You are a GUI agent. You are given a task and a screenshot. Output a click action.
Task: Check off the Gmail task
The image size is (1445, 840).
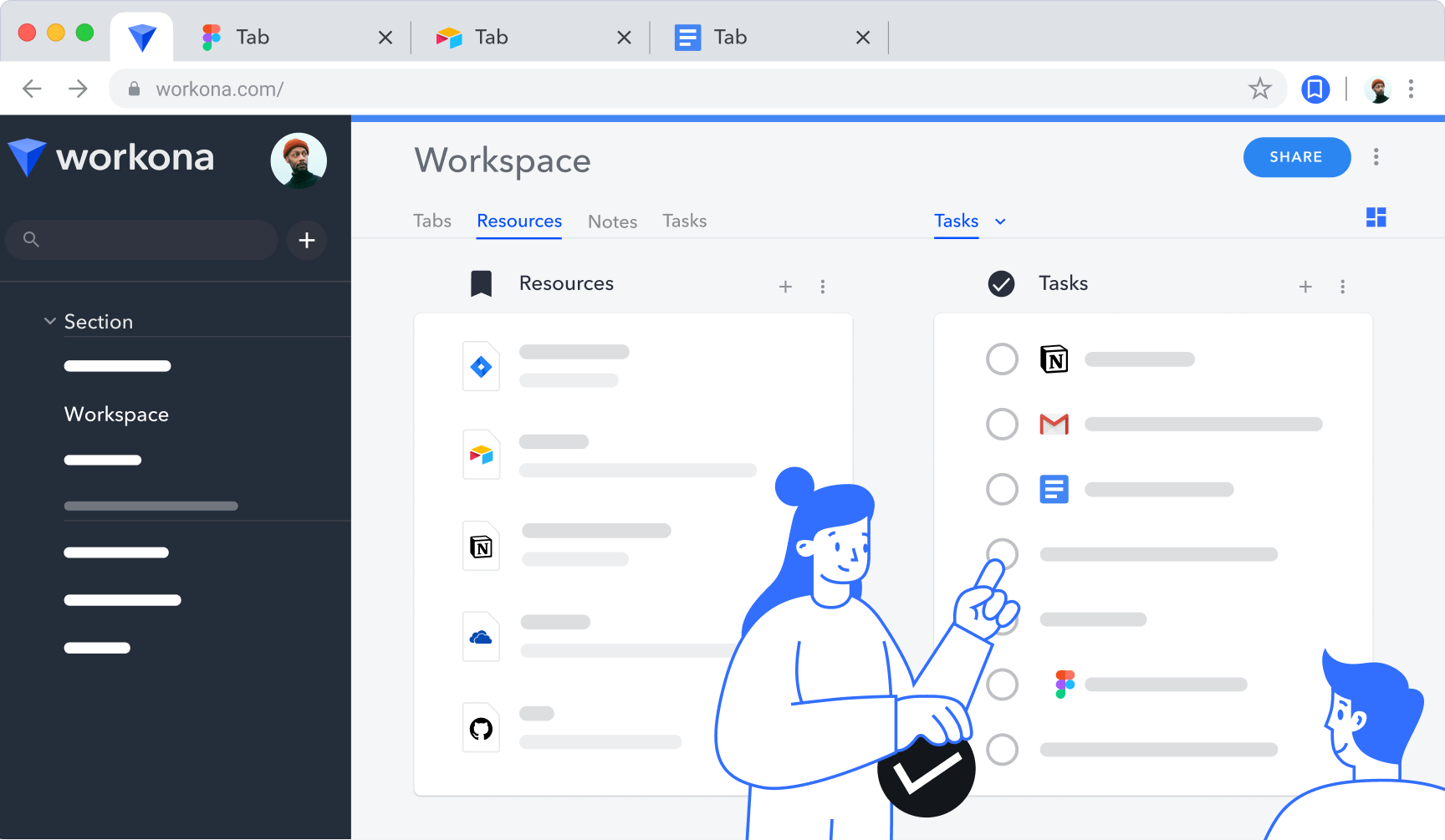click(1002, 424)
